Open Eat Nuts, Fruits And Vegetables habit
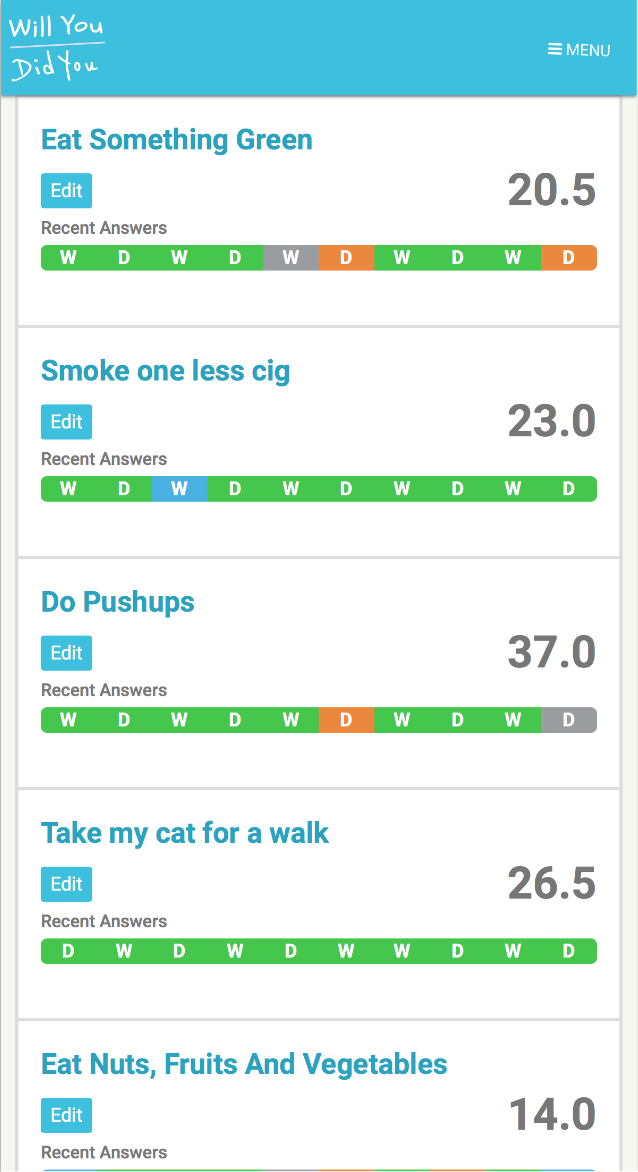 click(x=244, y=1064)
